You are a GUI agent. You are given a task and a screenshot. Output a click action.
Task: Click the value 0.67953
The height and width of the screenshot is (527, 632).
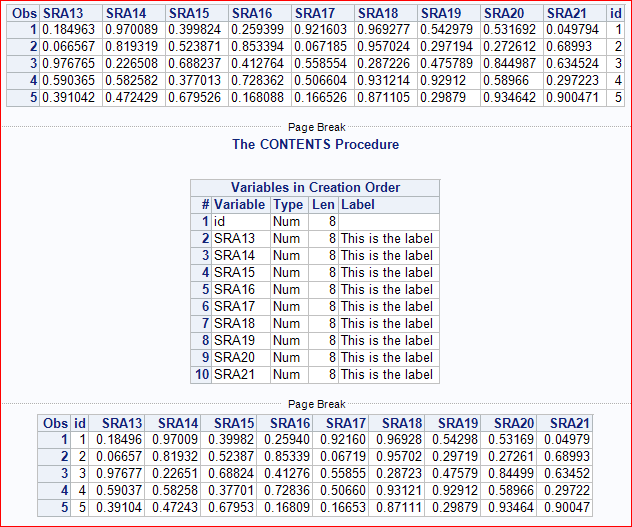(231, 507)
